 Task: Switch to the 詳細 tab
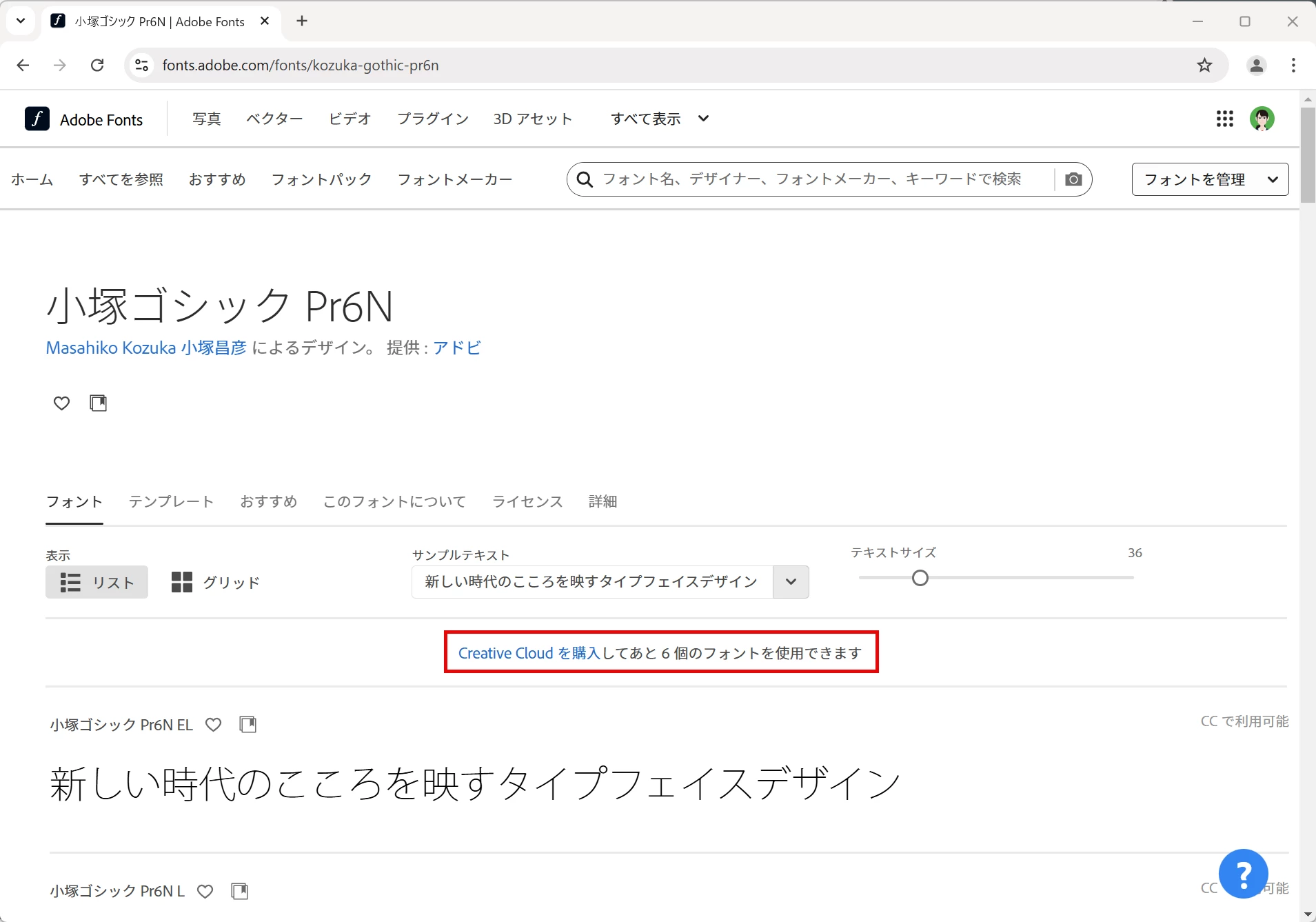coord(603,501)
